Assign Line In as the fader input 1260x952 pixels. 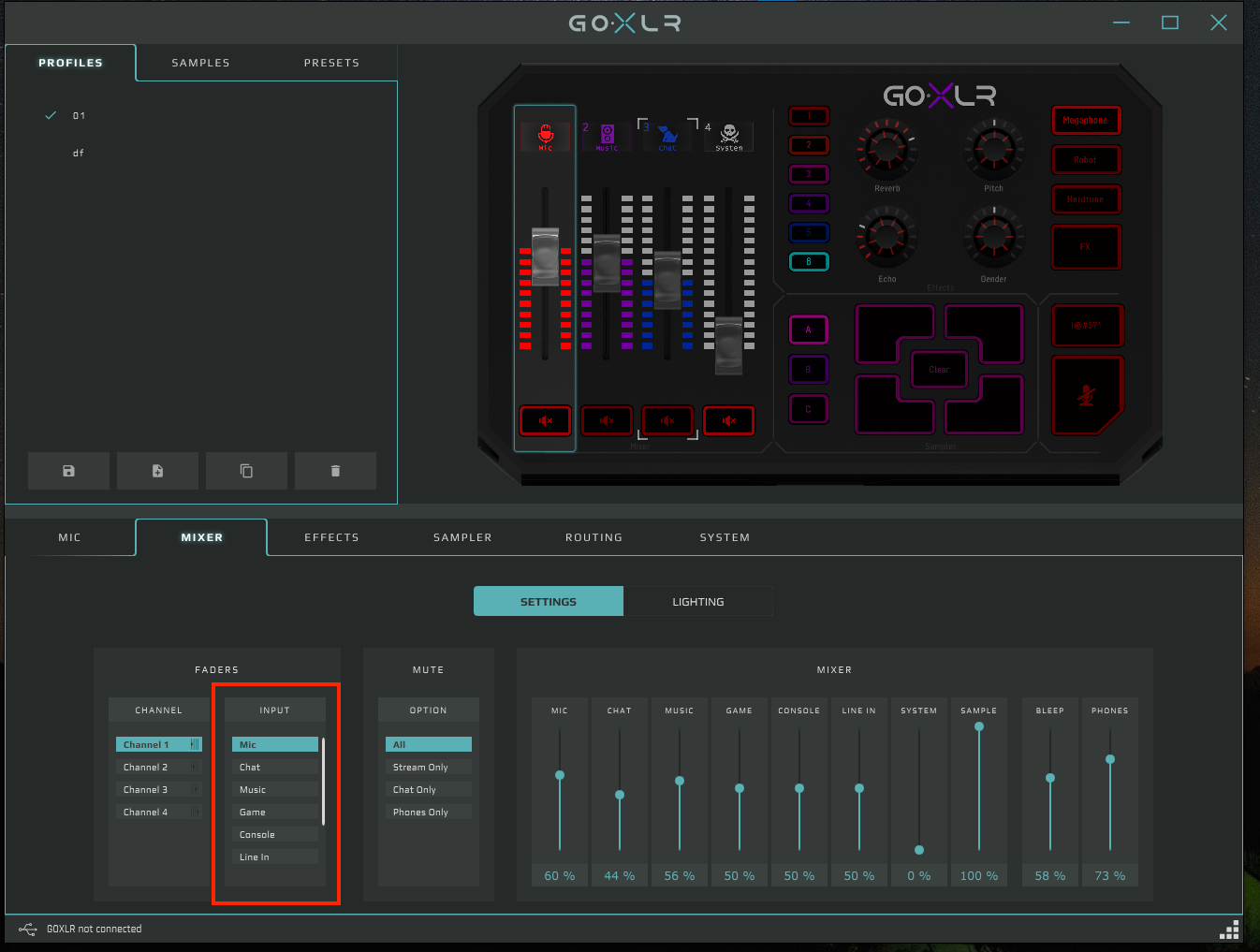click(x=275, y=857)
